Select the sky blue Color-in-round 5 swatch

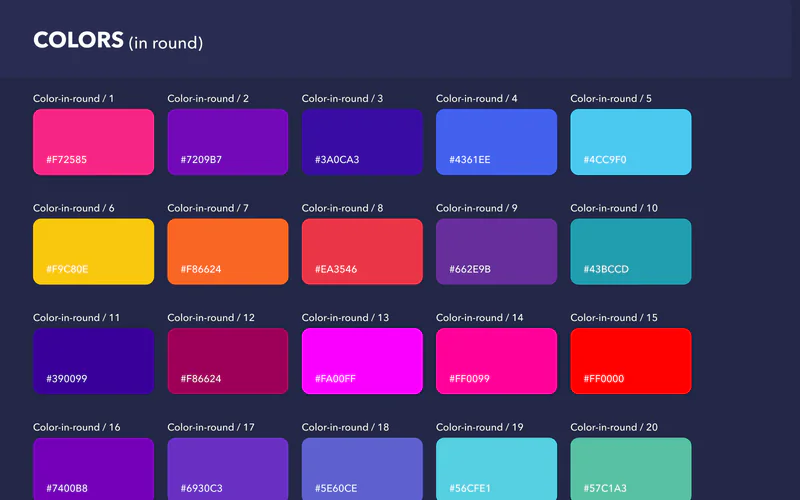631,142
